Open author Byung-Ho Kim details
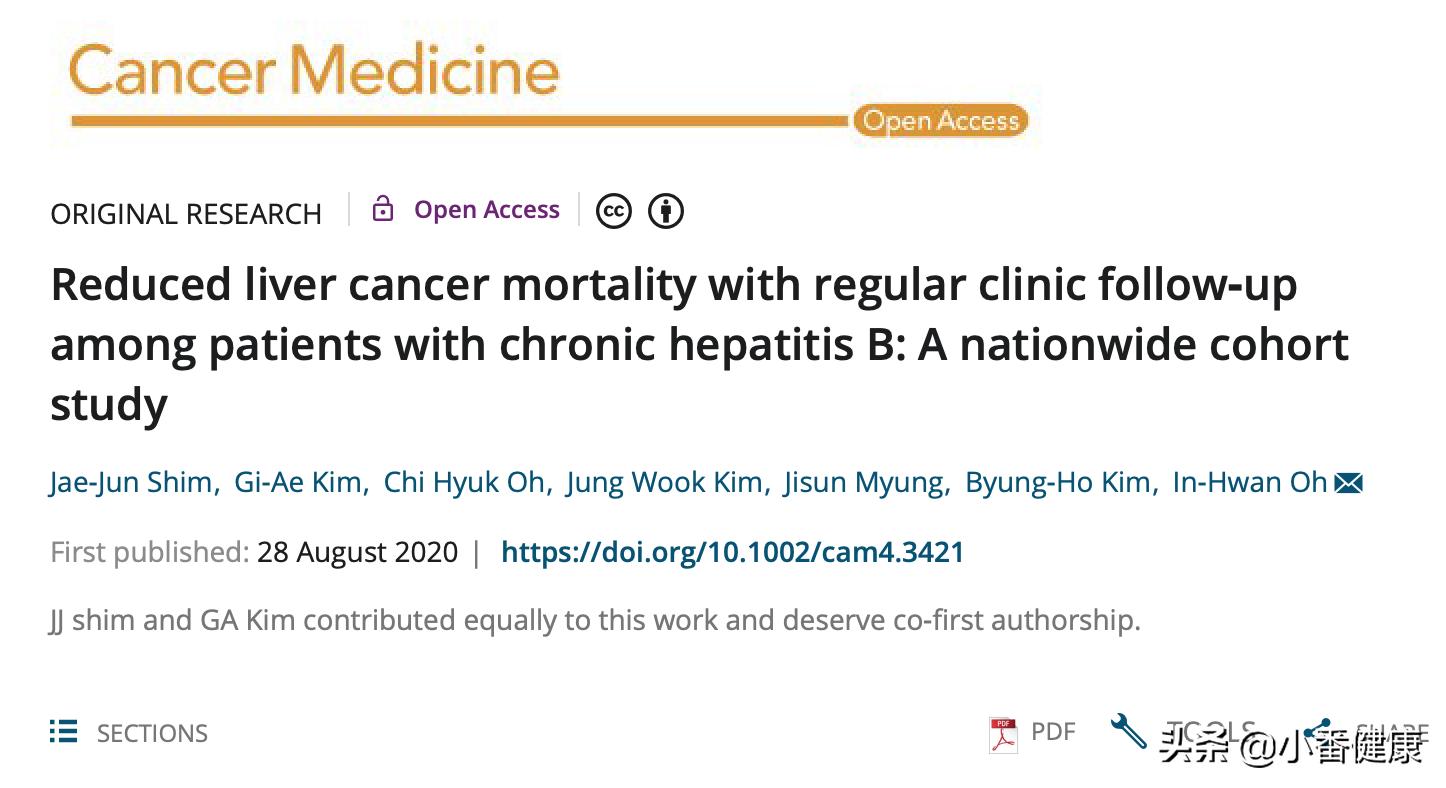 coord(1057,482)
